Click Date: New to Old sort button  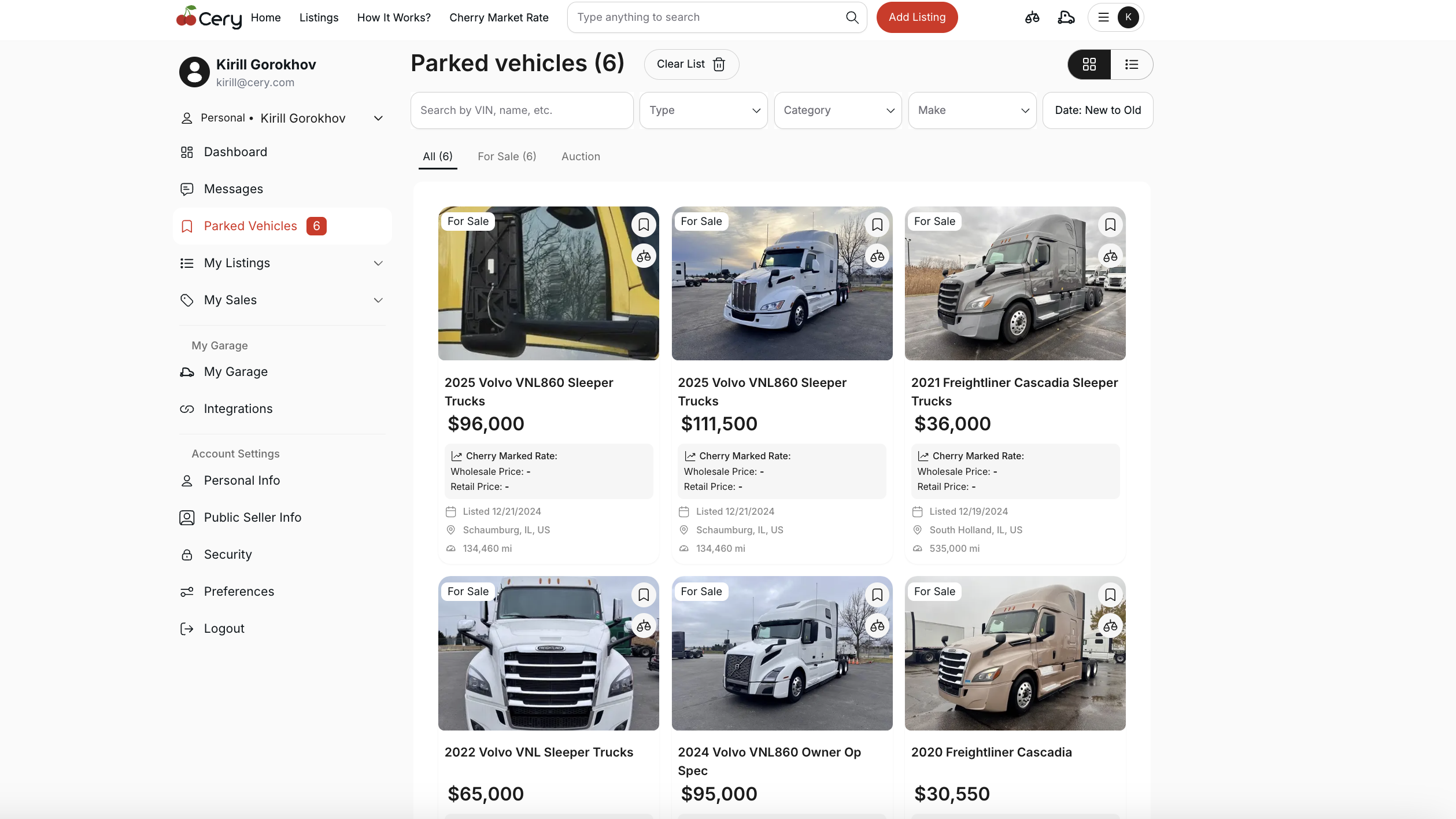pos(1097,110)
